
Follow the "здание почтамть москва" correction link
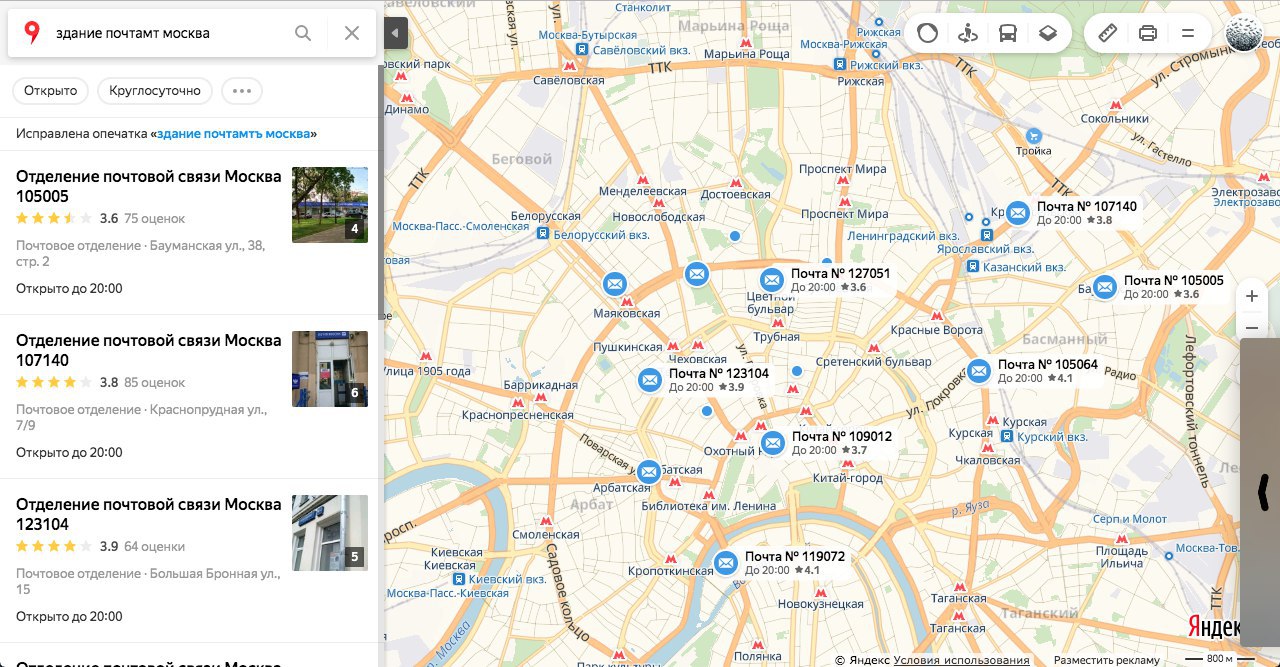tap(234, 134)
